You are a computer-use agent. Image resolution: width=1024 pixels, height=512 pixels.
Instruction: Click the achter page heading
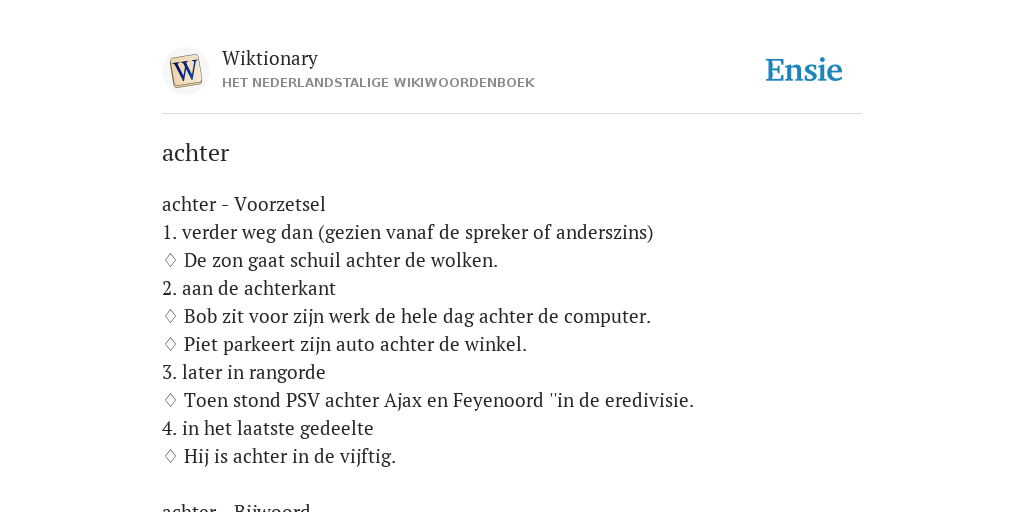point(195,153)
